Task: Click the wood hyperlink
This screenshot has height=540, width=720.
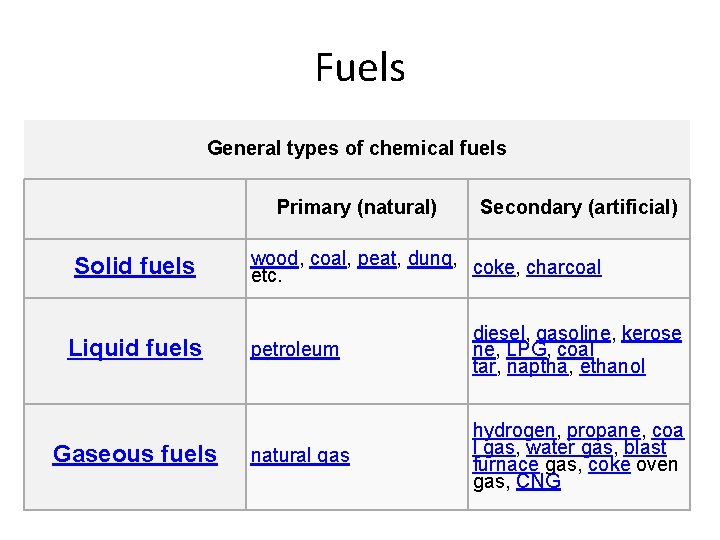Action: coord(274,258)
